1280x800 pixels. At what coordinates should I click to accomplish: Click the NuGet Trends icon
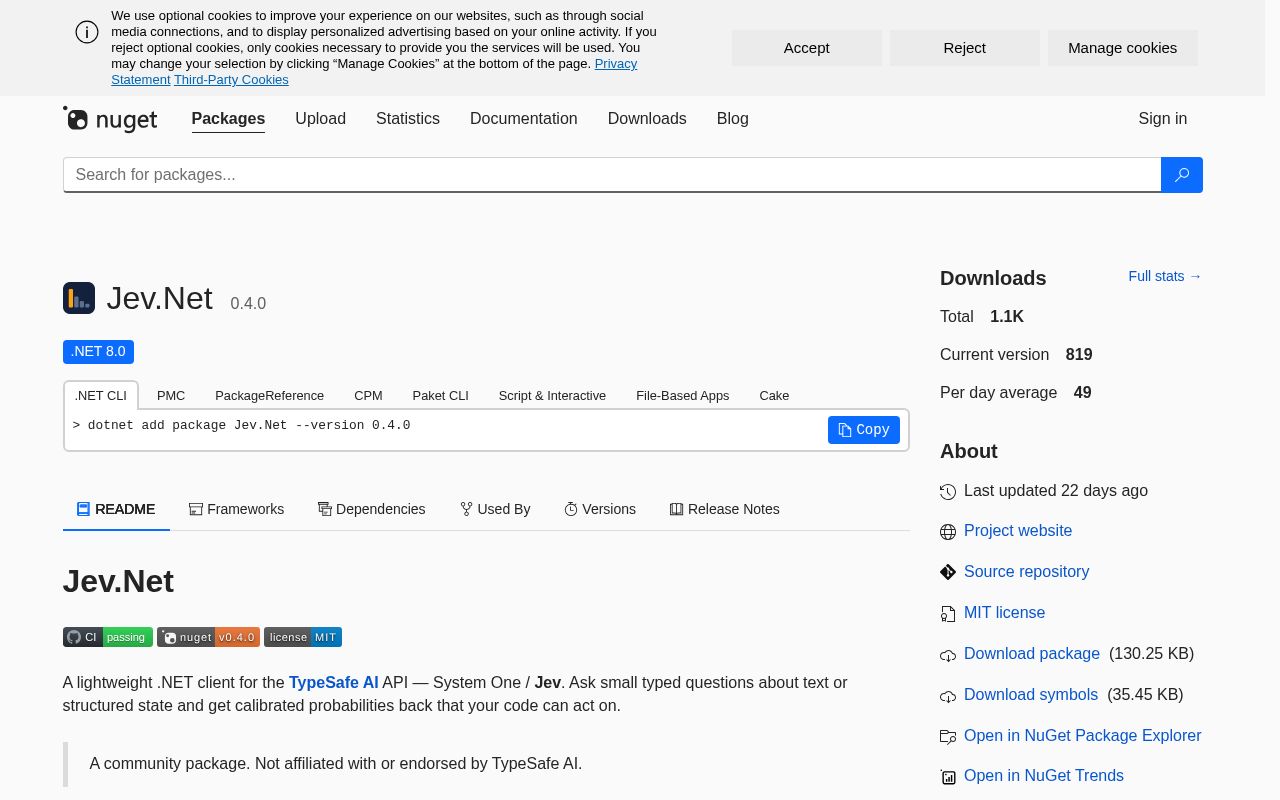[x=948, y=777]
